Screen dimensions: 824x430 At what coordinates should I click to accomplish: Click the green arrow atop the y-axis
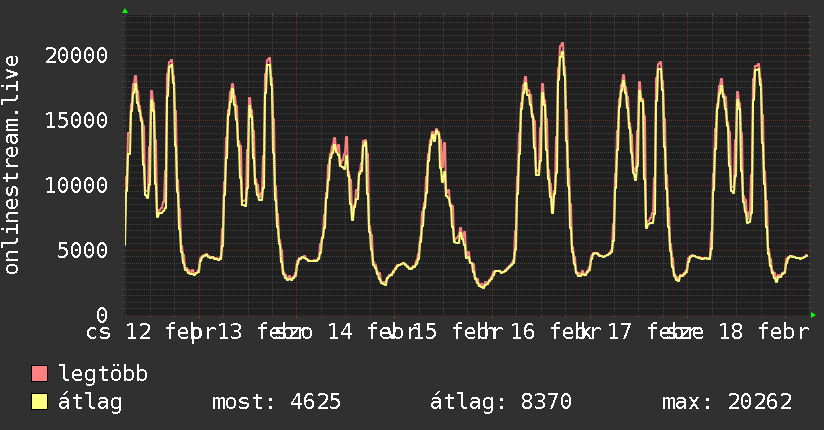pyautogui.click(x=125, y=11)
